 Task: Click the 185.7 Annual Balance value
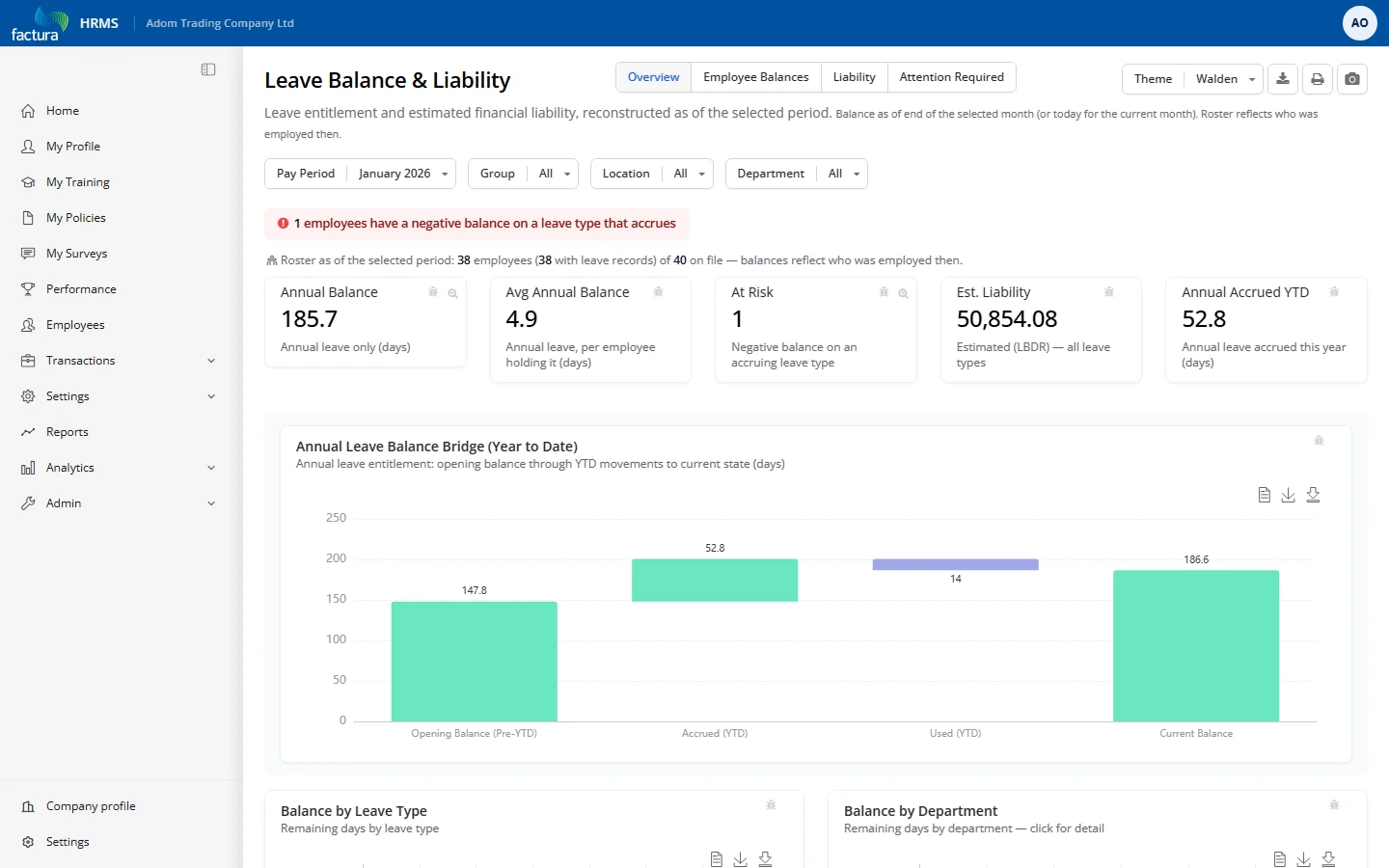309,319
